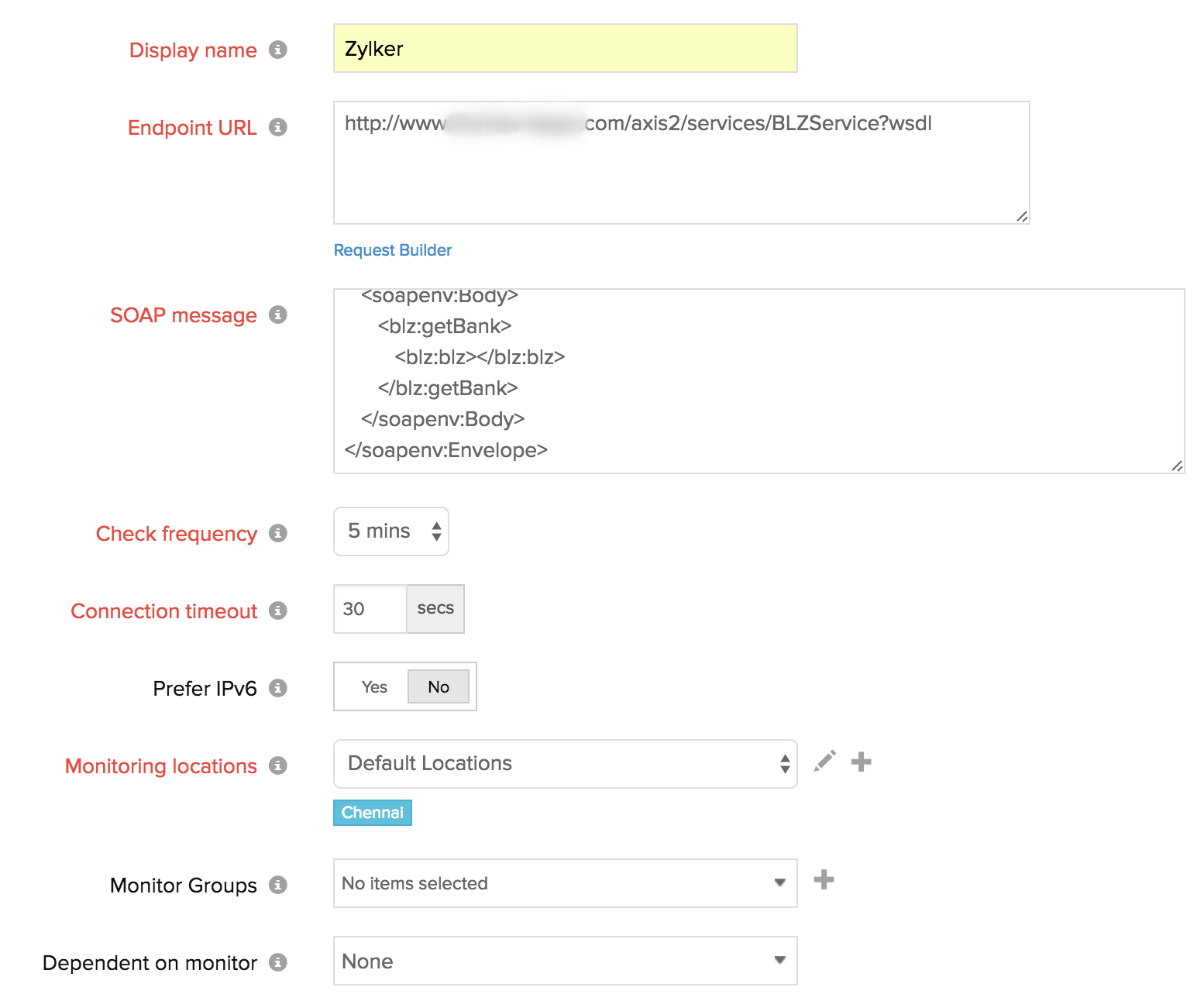Viewport: 1204px width, 1001px height.
Task: Expand the Default Locations dropdown
Action: pos(565,764)
